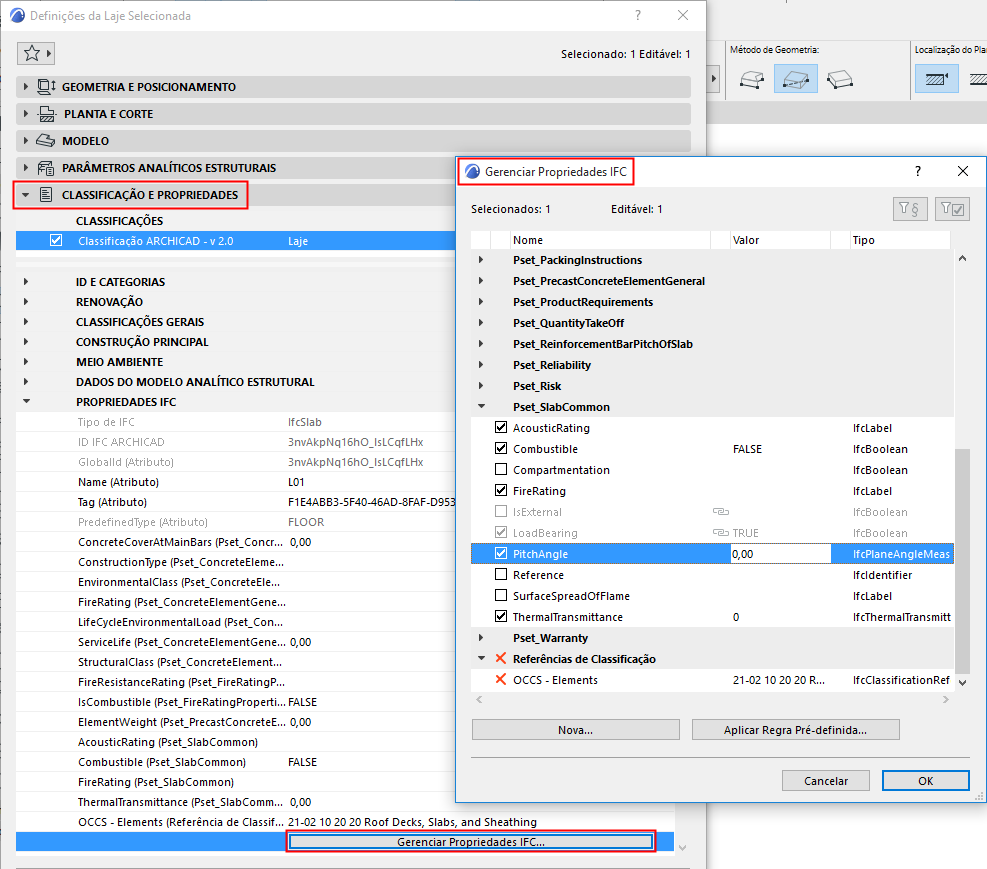
Task: Click the PitchAngle value input field
Action: coord(781,554)
